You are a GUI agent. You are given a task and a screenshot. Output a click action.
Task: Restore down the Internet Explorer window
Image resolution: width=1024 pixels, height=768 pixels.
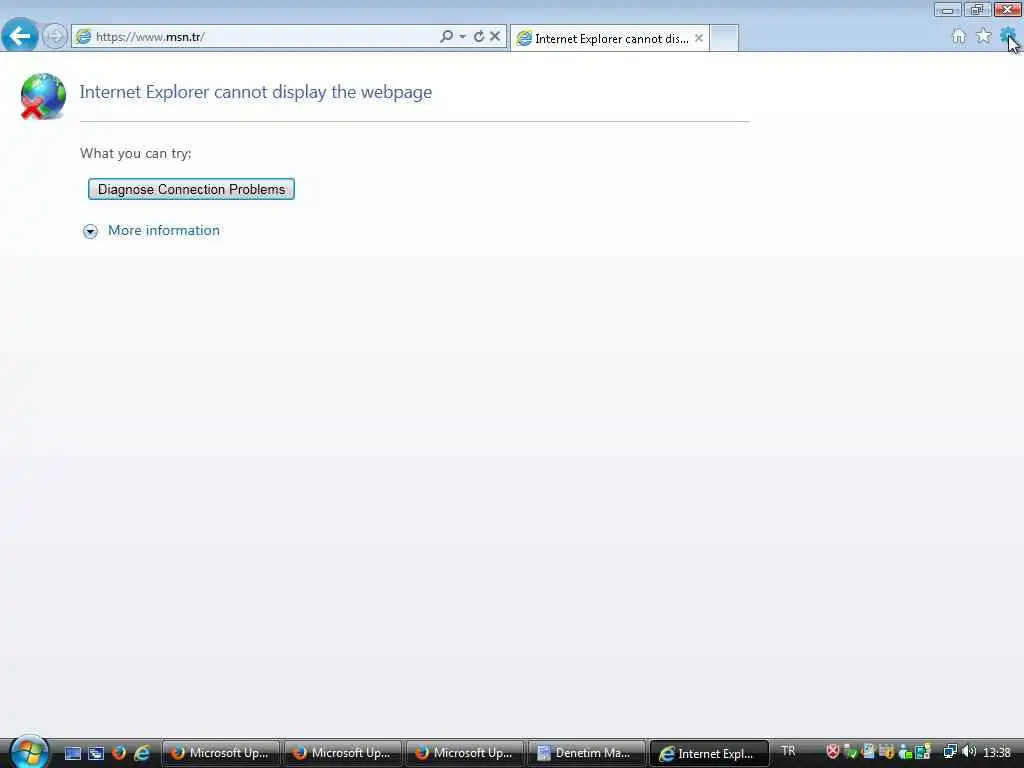(x=977, y=9)
